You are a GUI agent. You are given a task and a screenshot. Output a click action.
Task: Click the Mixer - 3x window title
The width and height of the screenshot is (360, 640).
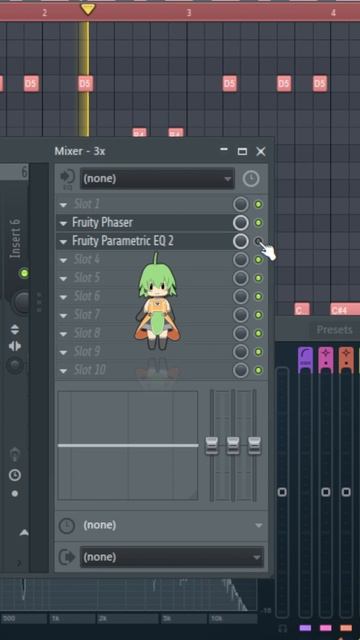[x=80, y=151]
